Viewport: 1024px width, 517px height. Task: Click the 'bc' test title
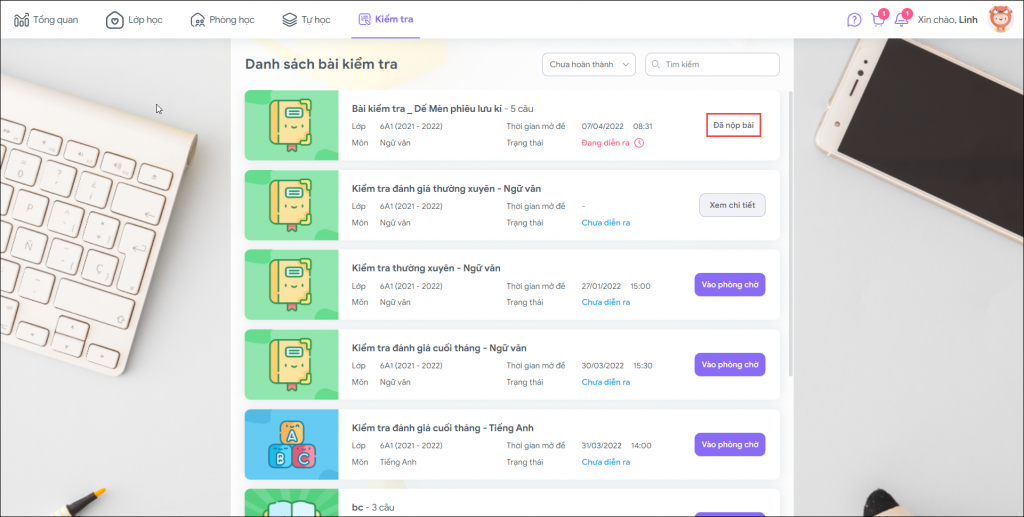pos(357,507)
